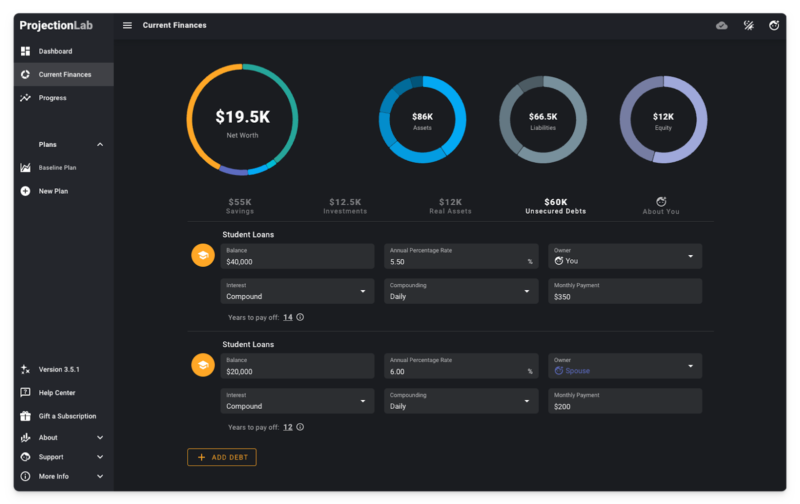Open Owner dropdown showing You
This screenshot has width=800, height=504.
pos(624,256)
